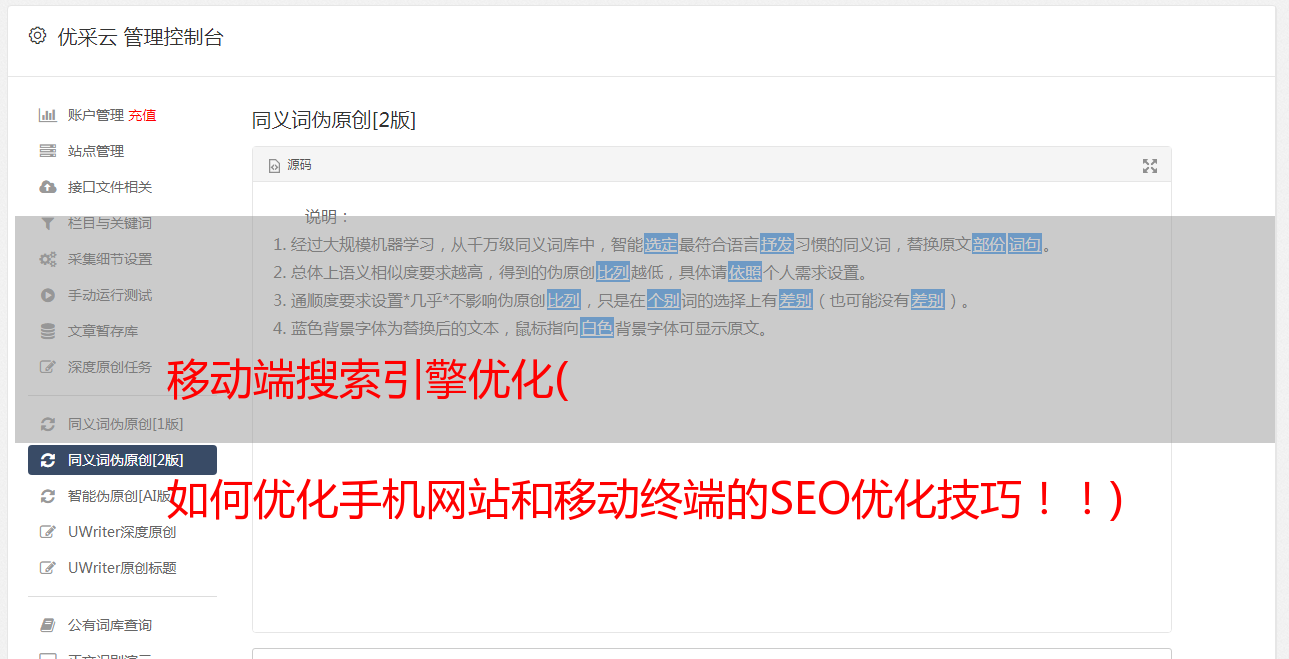Click the play icon for 手动运行测试
The image size is (1289, 659).
tap(47, 295)
